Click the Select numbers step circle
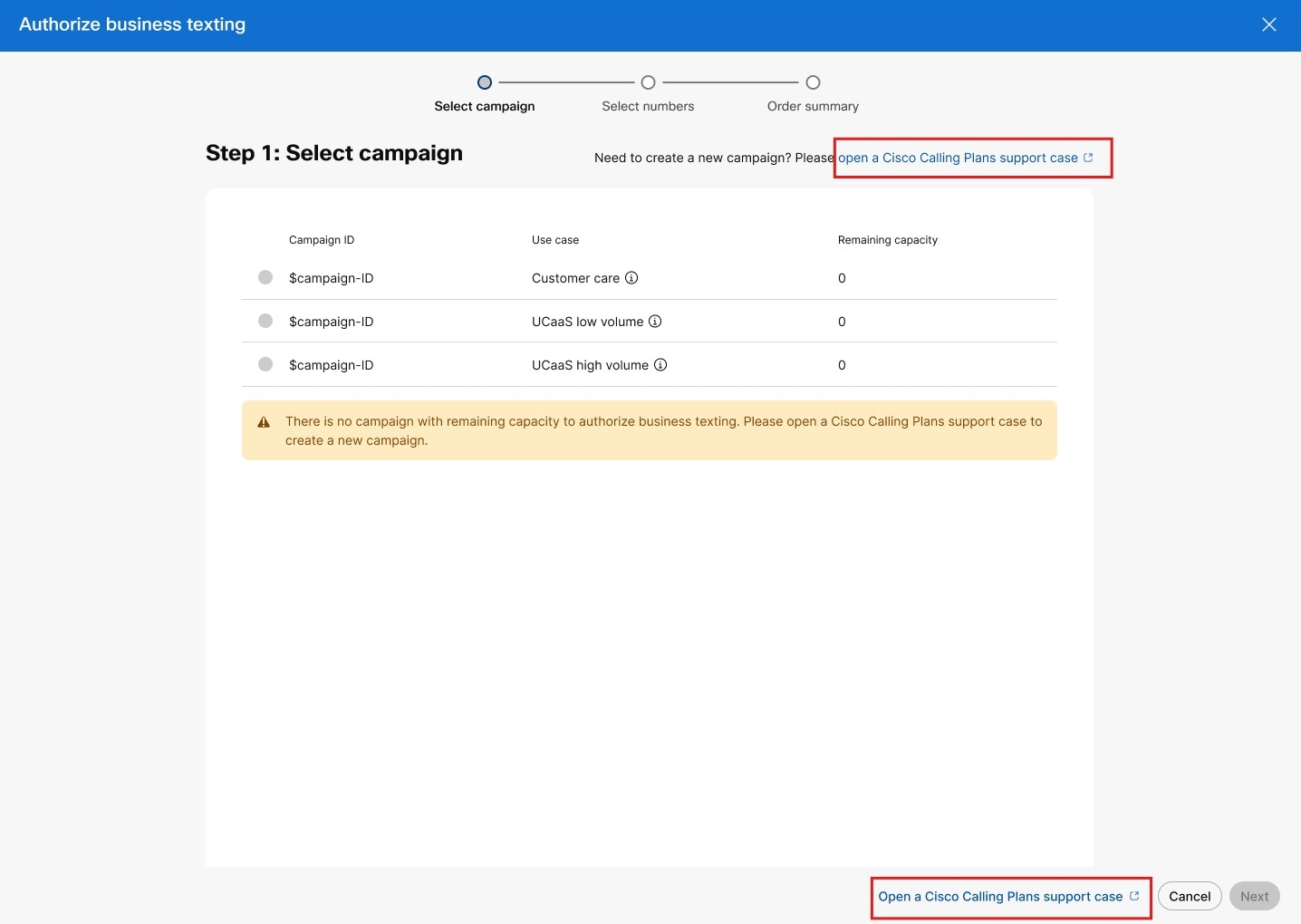 pyautogui.click(x=649, y=82)
